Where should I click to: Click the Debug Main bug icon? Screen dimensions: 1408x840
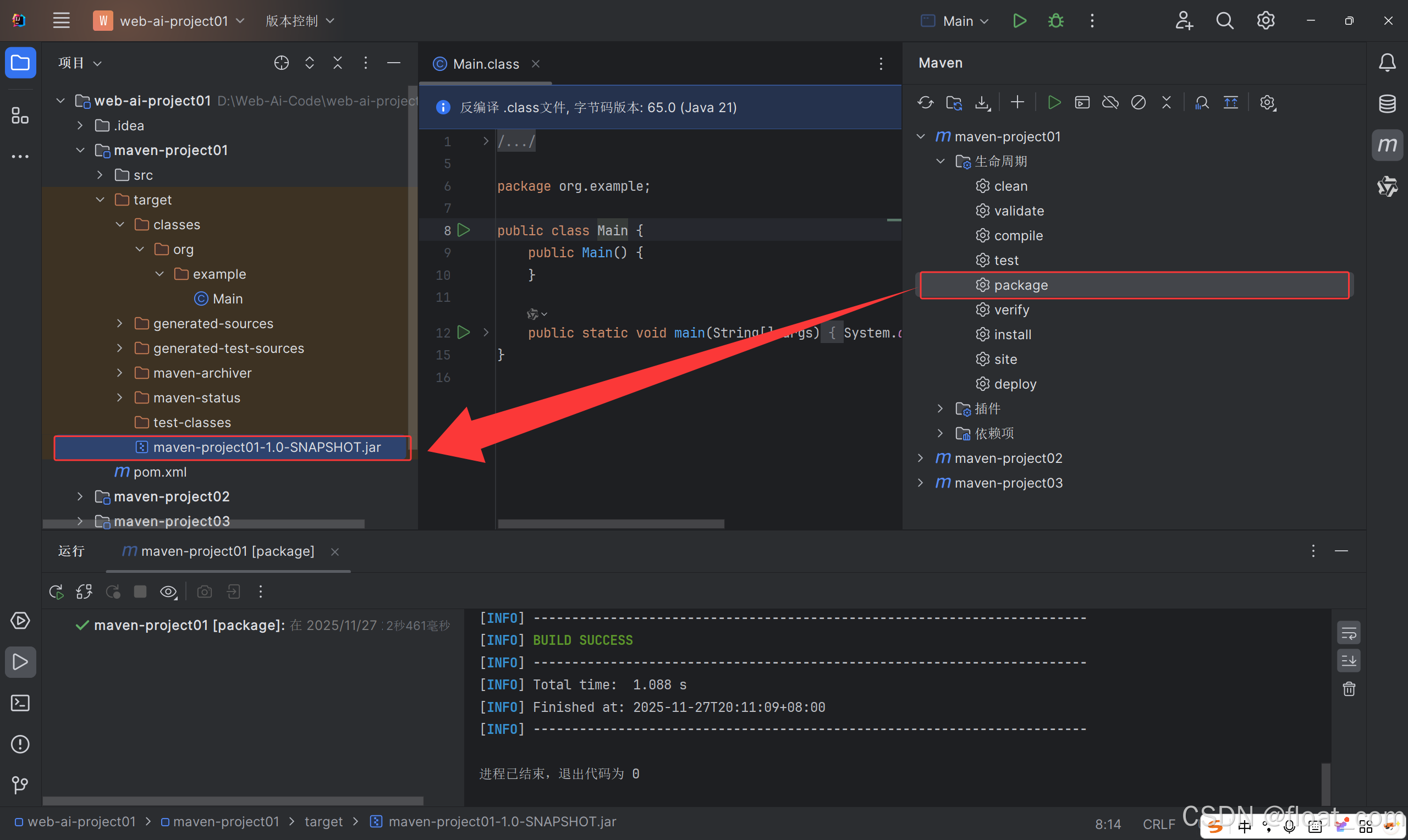click(1055, 21)
